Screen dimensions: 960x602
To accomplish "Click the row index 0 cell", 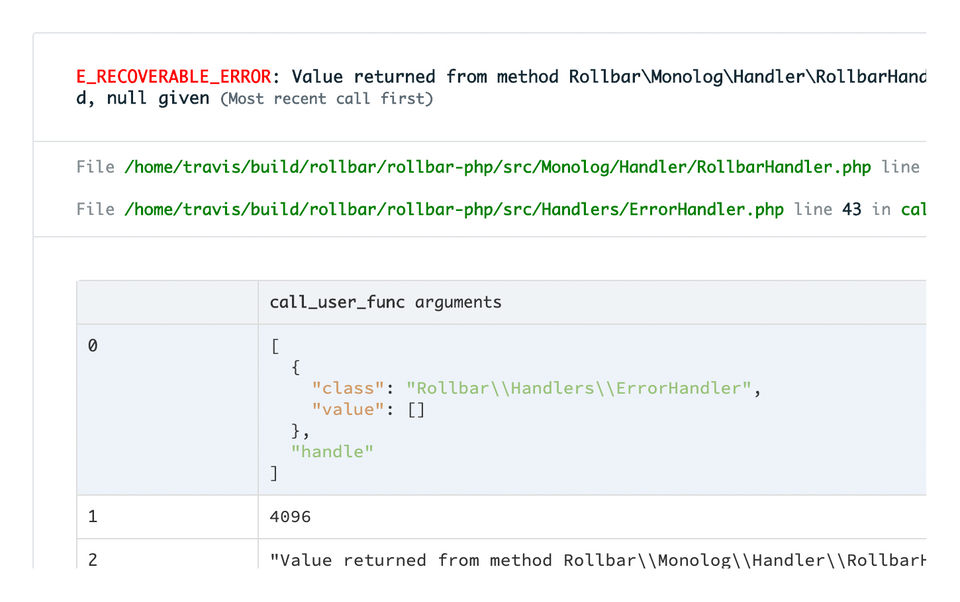I will (93, 346).
